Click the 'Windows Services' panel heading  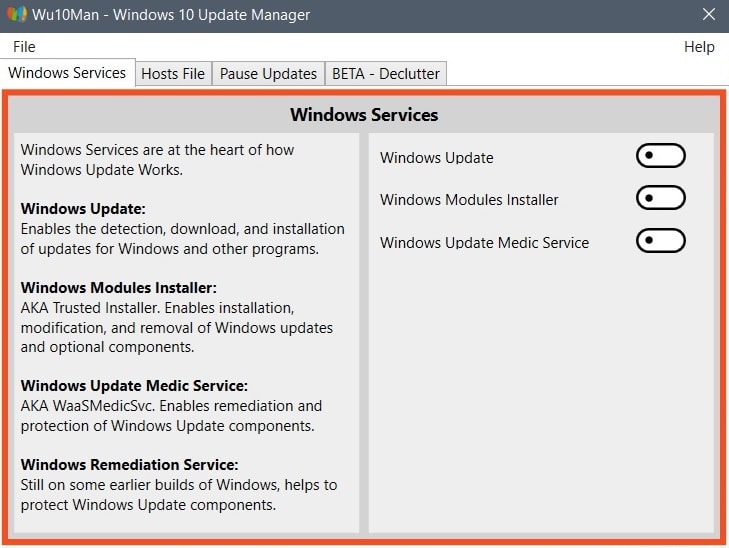click(x=364, y=115)
